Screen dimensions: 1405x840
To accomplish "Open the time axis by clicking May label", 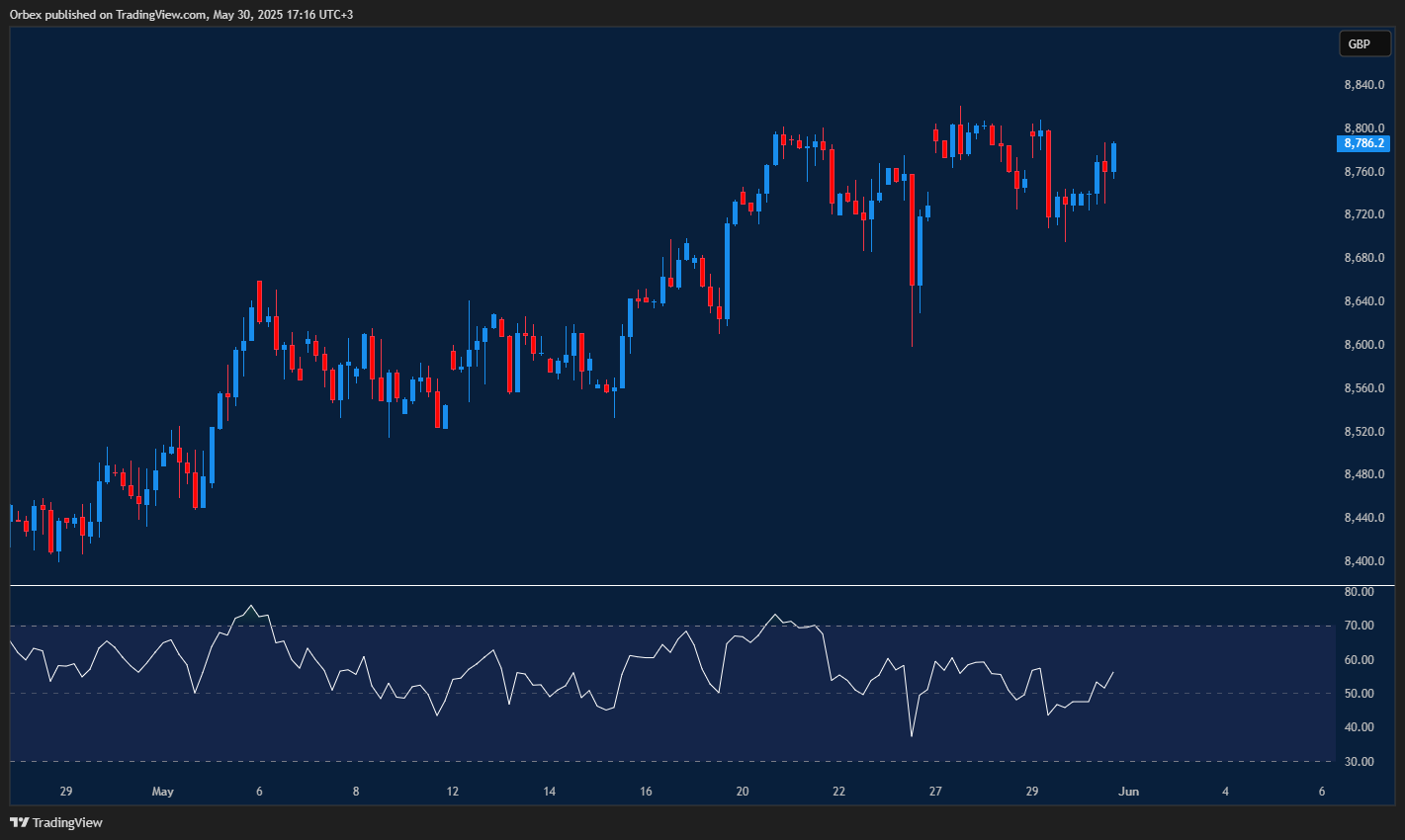I will pos(162,792).
